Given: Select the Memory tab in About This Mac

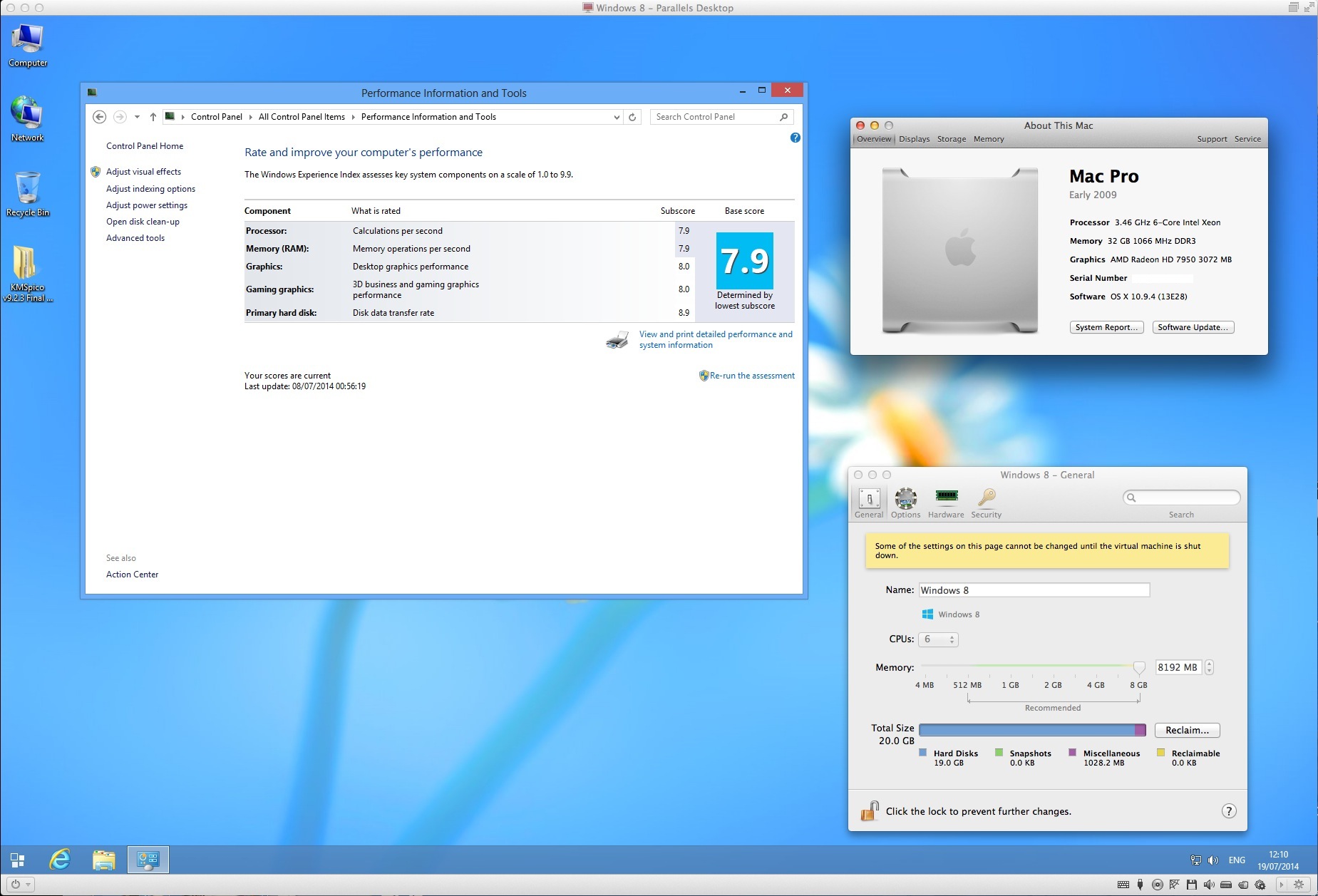Looking at the screenshot, I should pyautogui.click(x=989, y=139).
